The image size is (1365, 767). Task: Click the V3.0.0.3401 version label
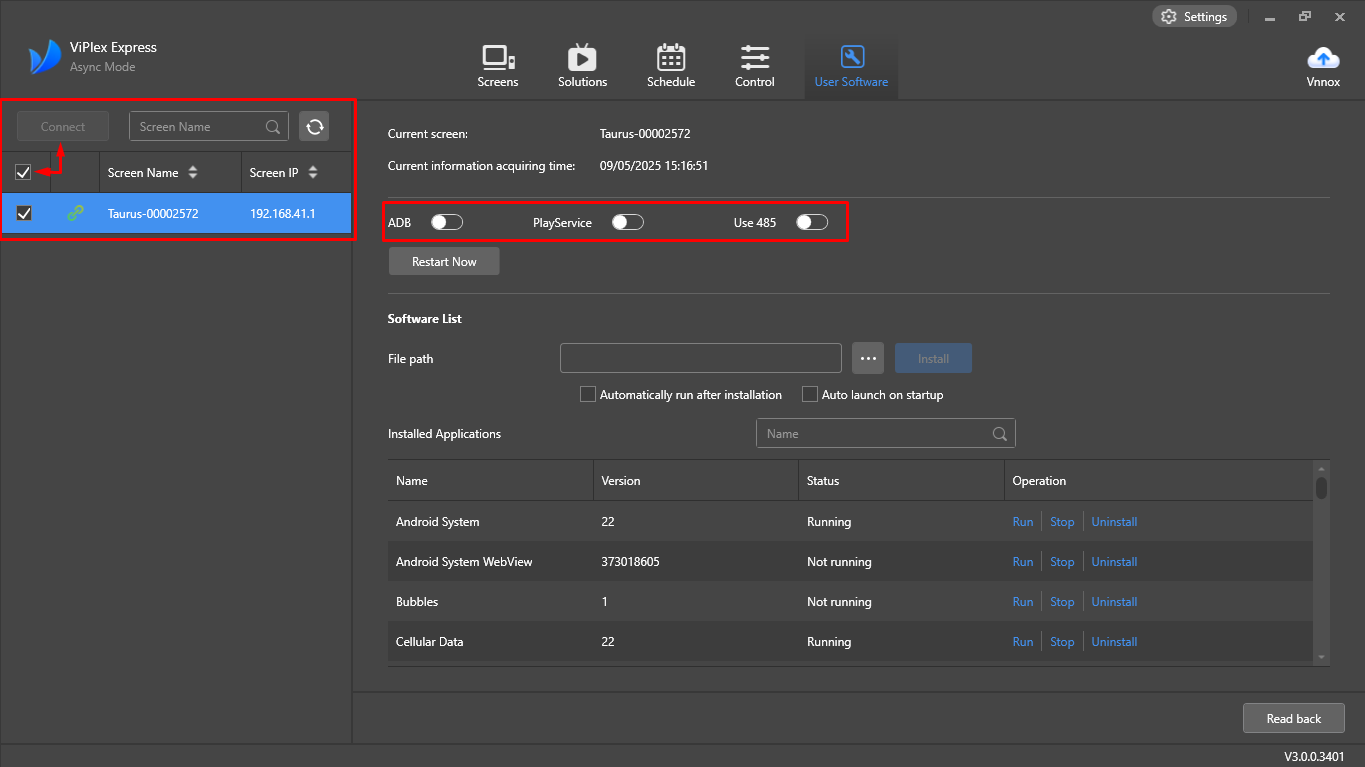(x=1314, y=757)
